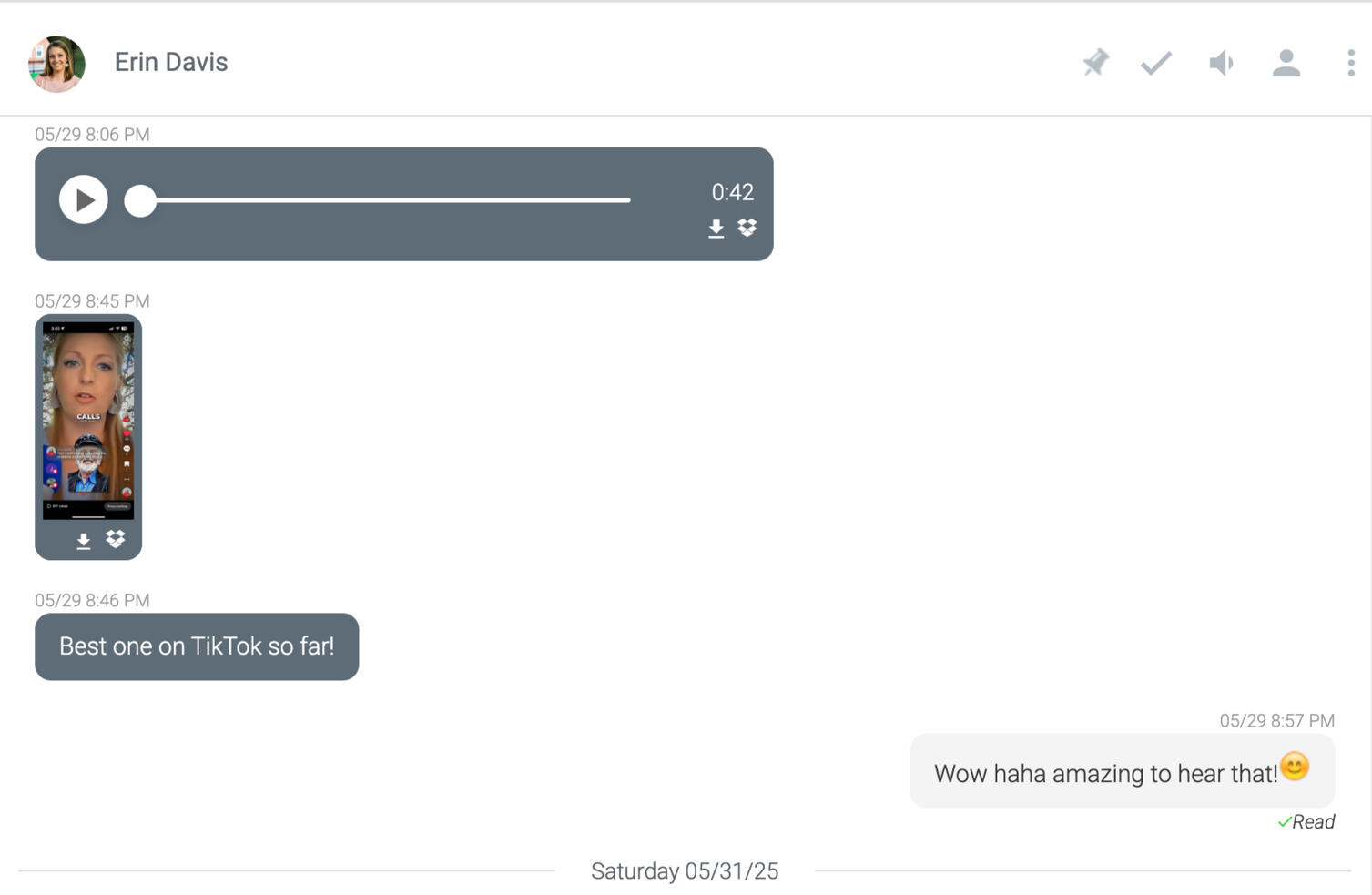This screenshot has width=1372, height=895.
Task: Download the voice message audio
Action: coord(716,229)
